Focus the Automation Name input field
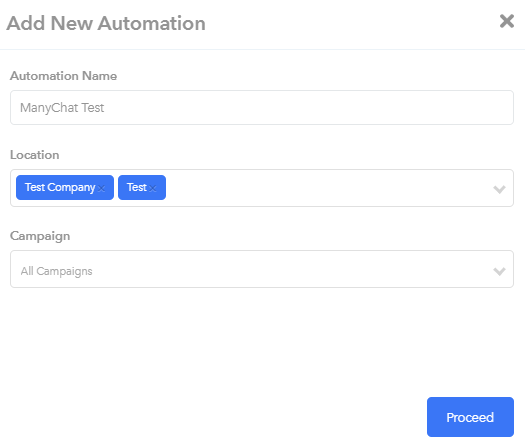The image size is (525, 442). point(262,107)
